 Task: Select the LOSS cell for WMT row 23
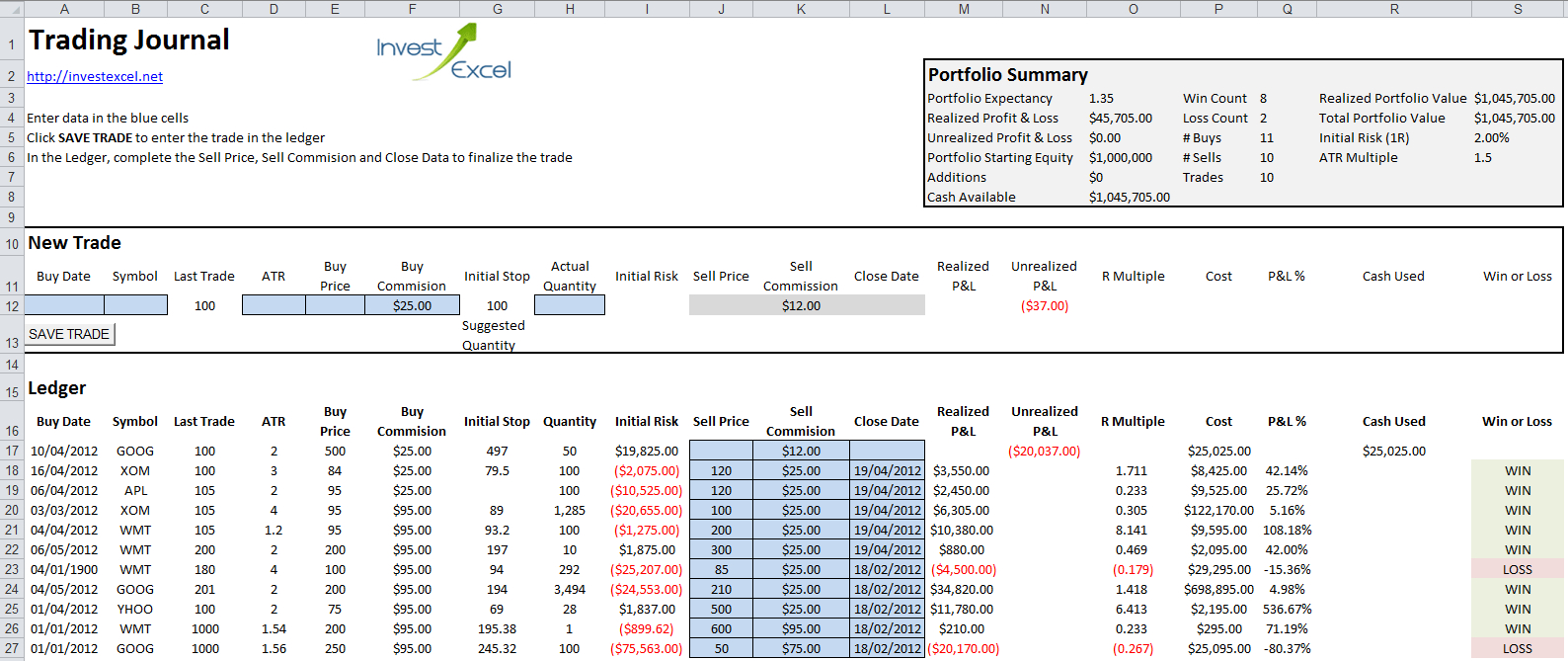pyautogui.click(x=1518, y=569)
